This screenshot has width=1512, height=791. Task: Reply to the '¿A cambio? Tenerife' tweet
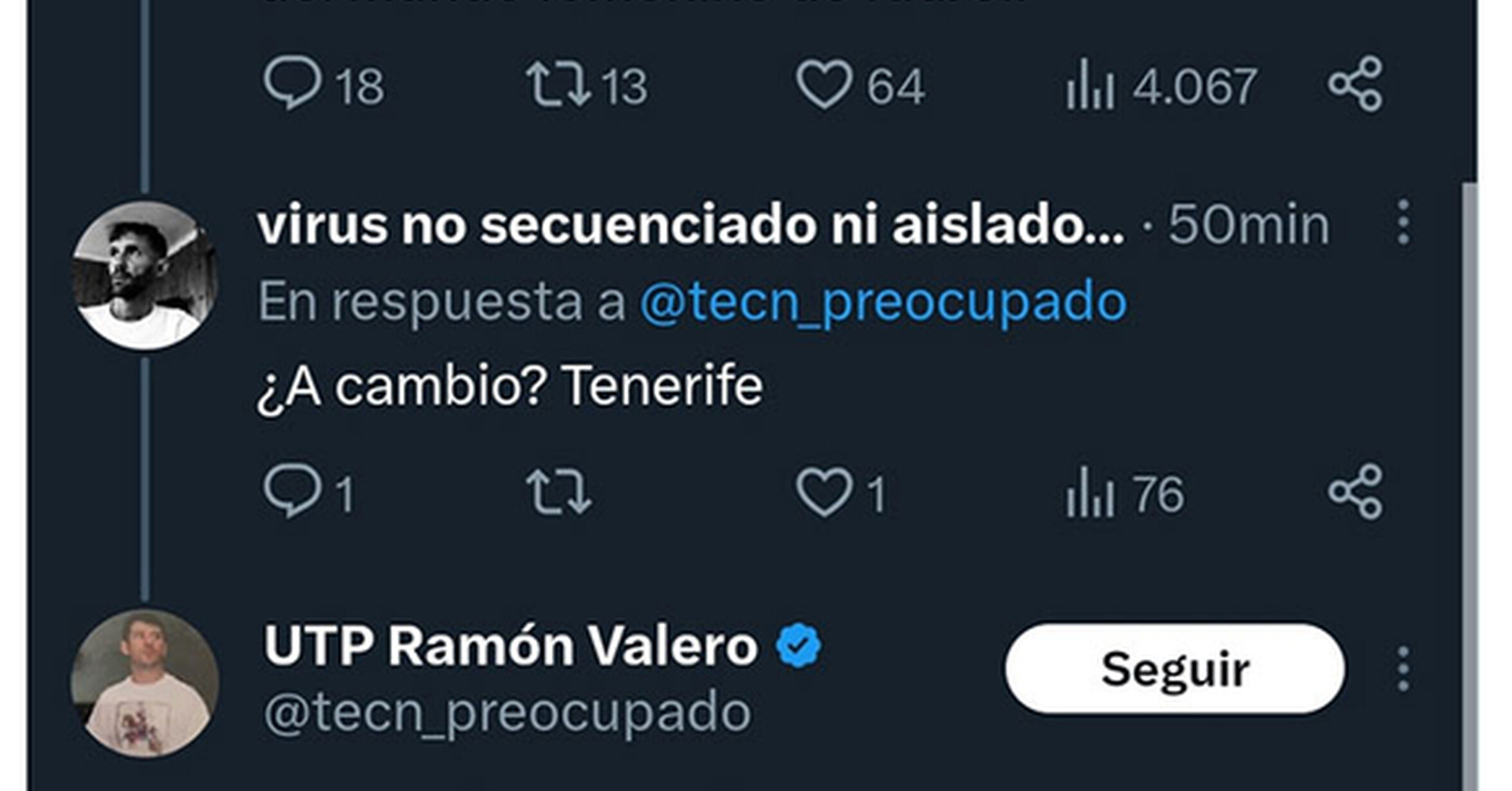point(292,491)
